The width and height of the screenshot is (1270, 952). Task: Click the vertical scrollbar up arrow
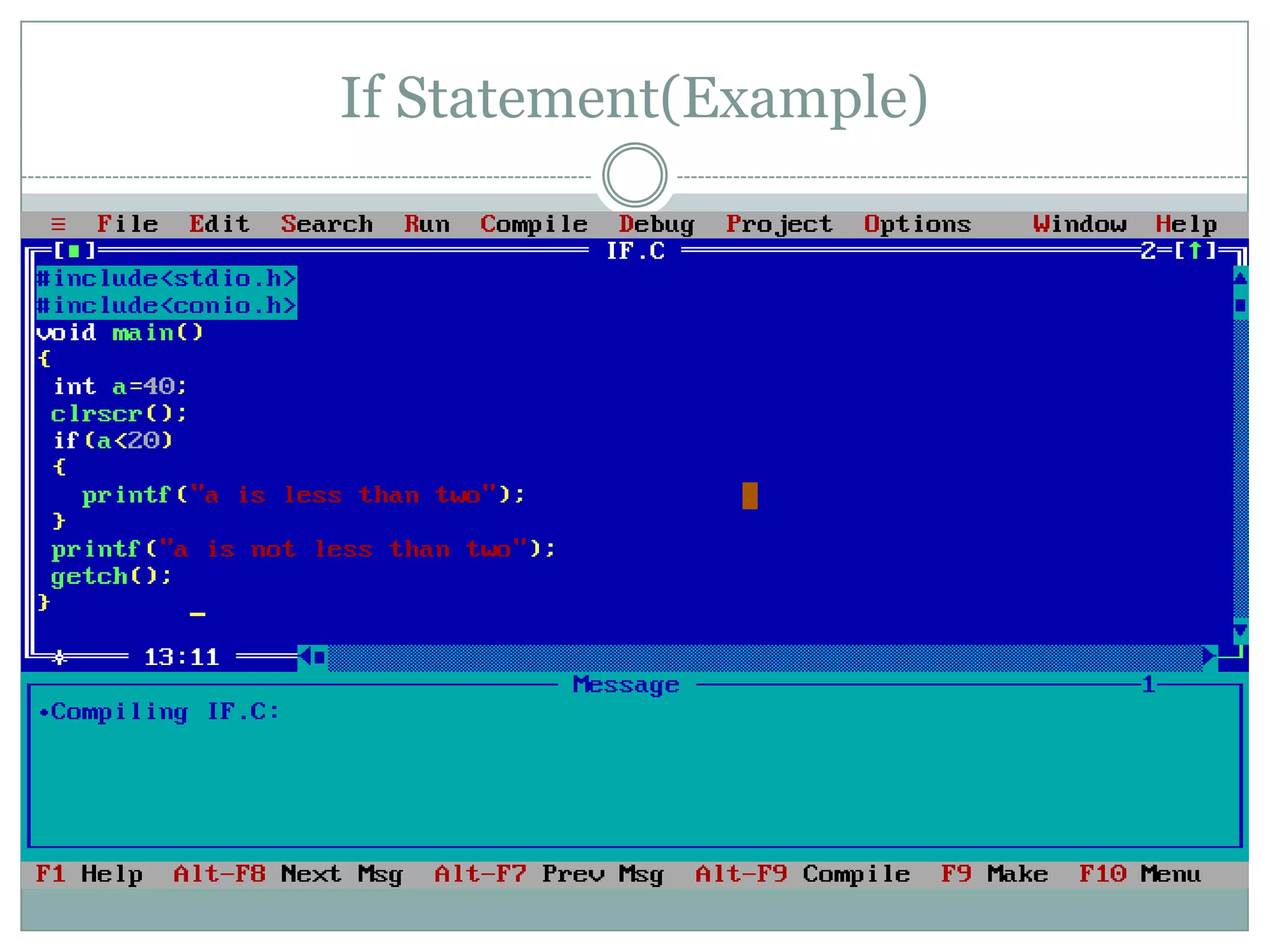(x=1240, y=278)
